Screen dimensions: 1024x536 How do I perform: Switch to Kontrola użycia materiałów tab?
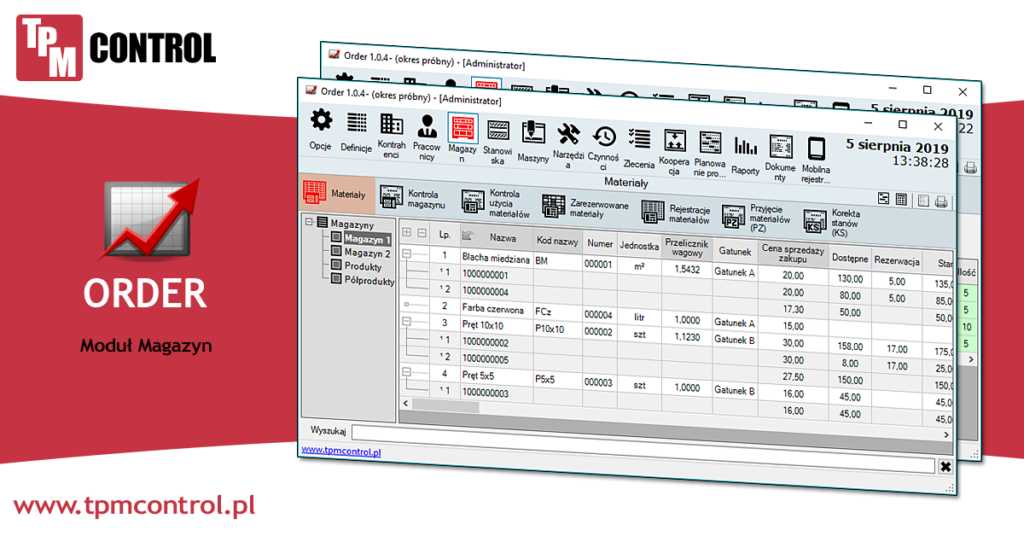coord(496,203)
